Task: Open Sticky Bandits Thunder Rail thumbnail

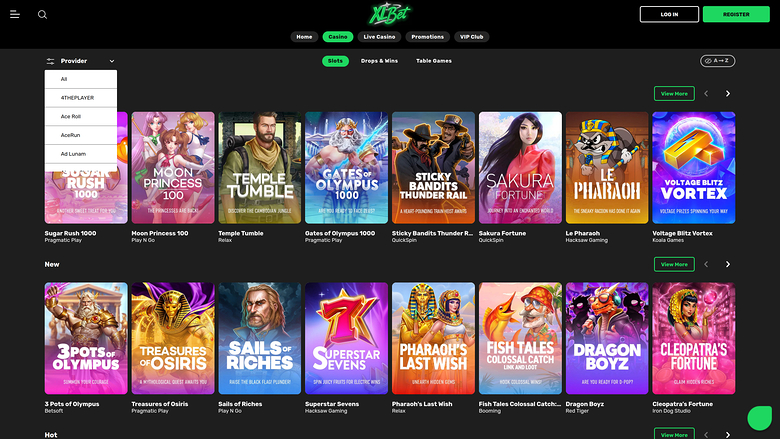Action: tap(433, 168)
